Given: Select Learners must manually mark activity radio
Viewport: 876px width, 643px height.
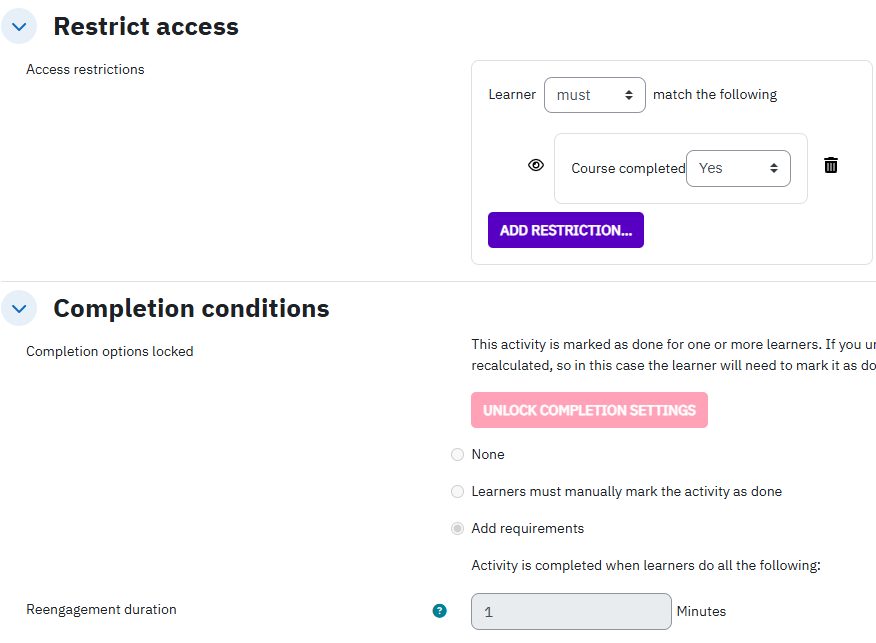Looking at the screenshot, I should tap(458, 492).
